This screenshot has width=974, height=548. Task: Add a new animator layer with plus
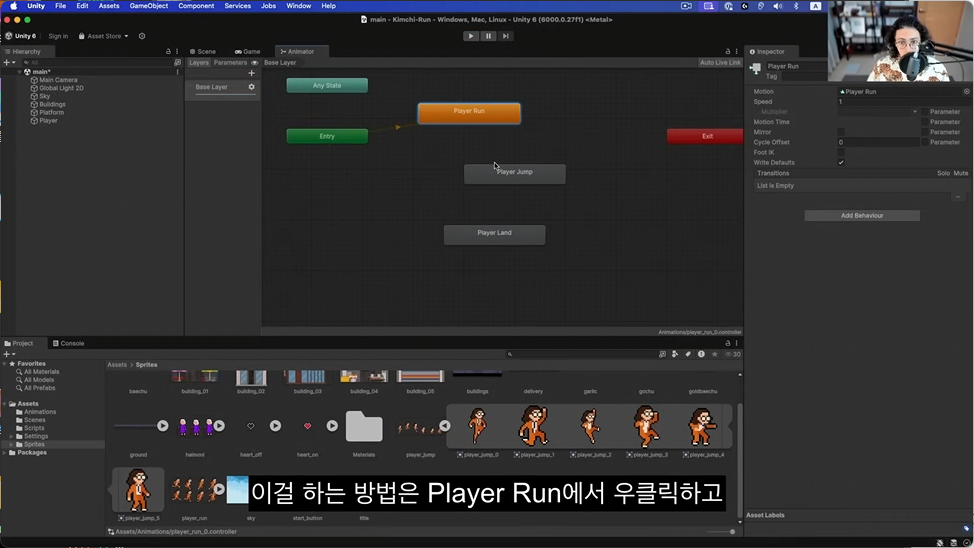pos(252,73)
